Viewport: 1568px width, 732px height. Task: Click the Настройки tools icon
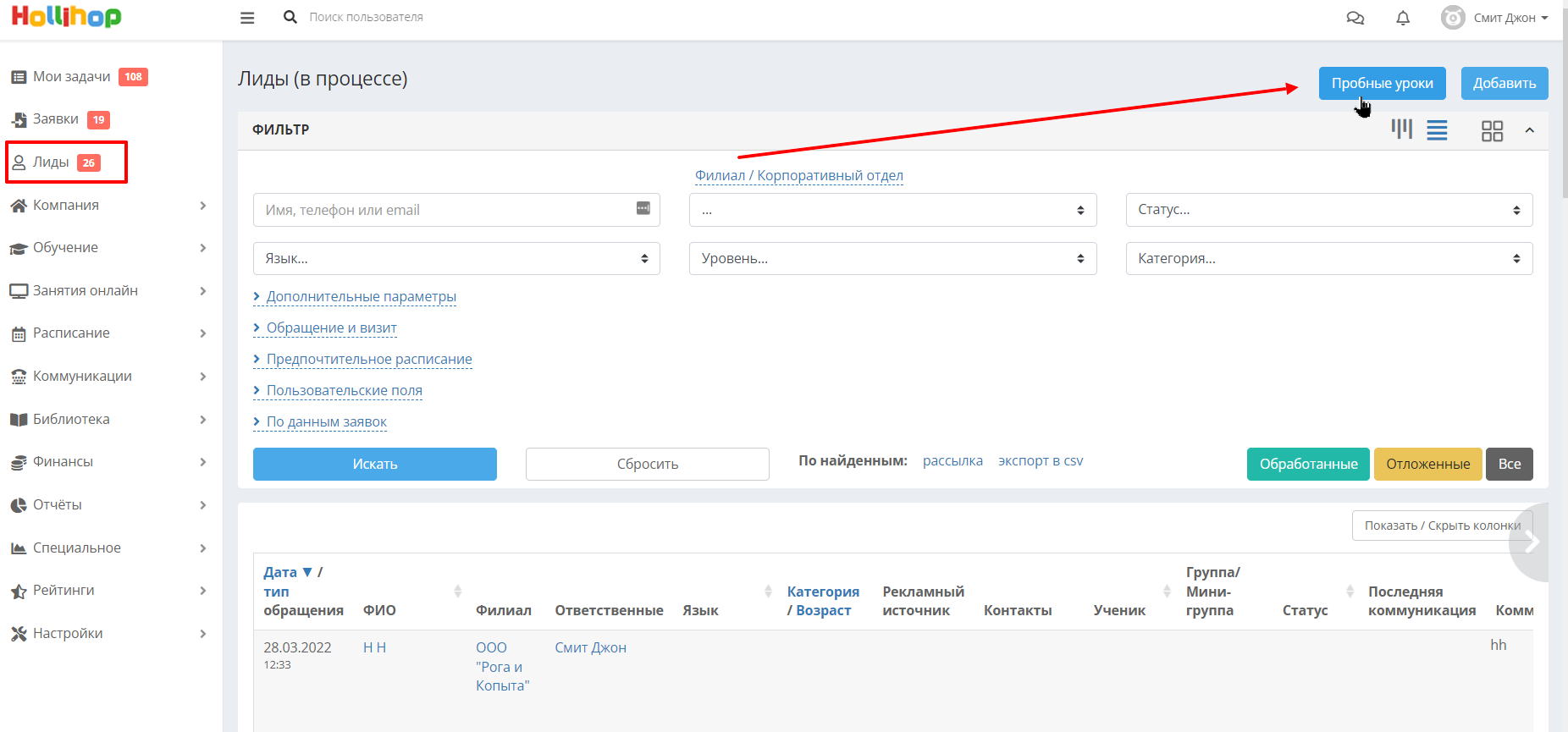coord(19,634)
